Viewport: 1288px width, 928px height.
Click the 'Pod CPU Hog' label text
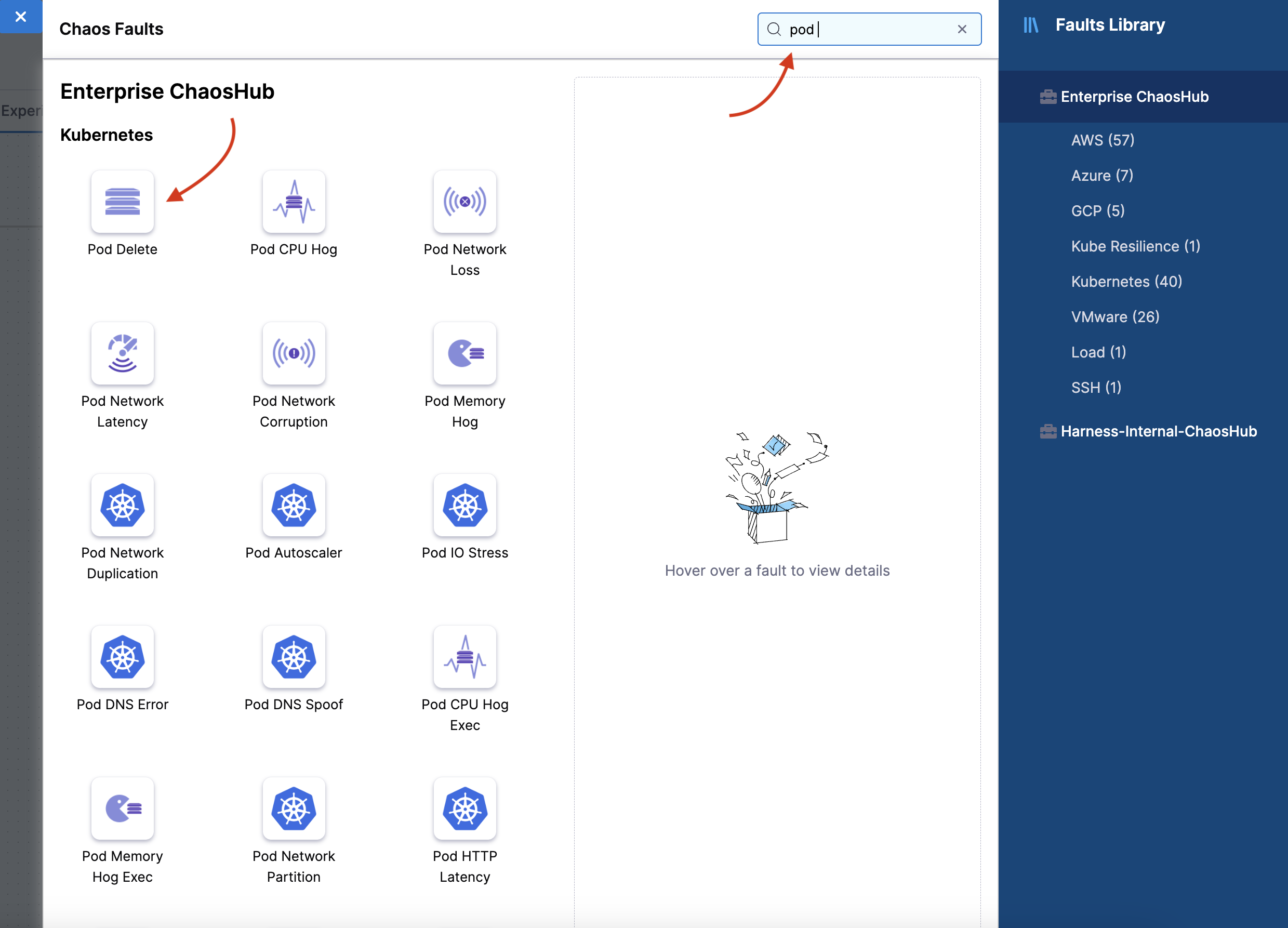[294, 249]
